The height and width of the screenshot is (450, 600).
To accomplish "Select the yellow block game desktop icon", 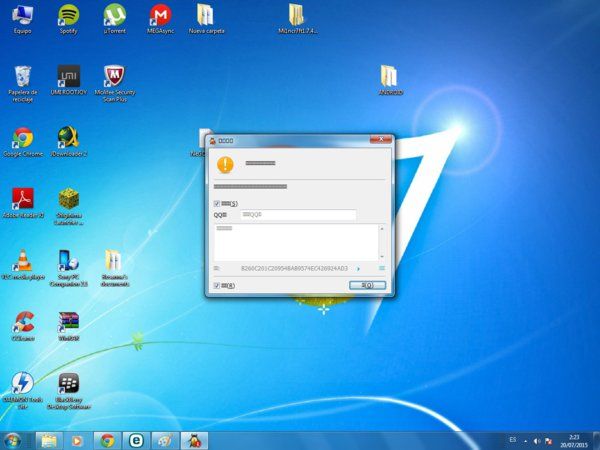I will 68,206.
